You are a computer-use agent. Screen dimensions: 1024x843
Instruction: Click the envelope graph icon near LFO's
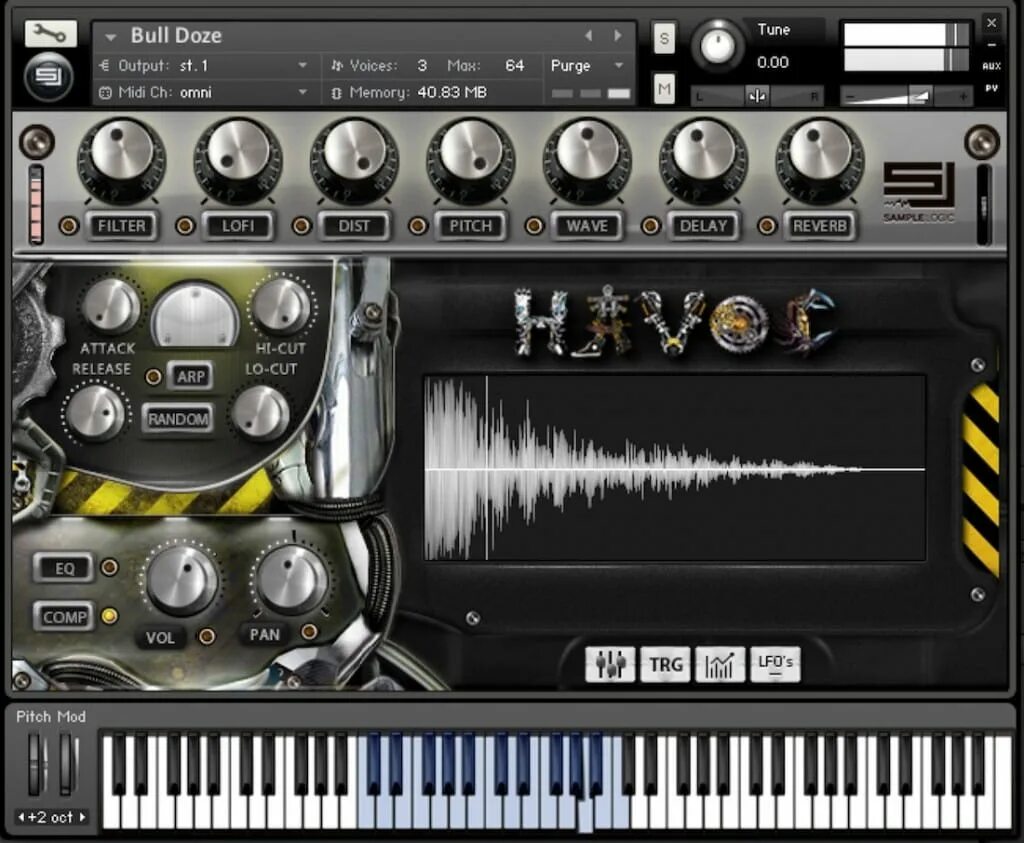(721, 663)
